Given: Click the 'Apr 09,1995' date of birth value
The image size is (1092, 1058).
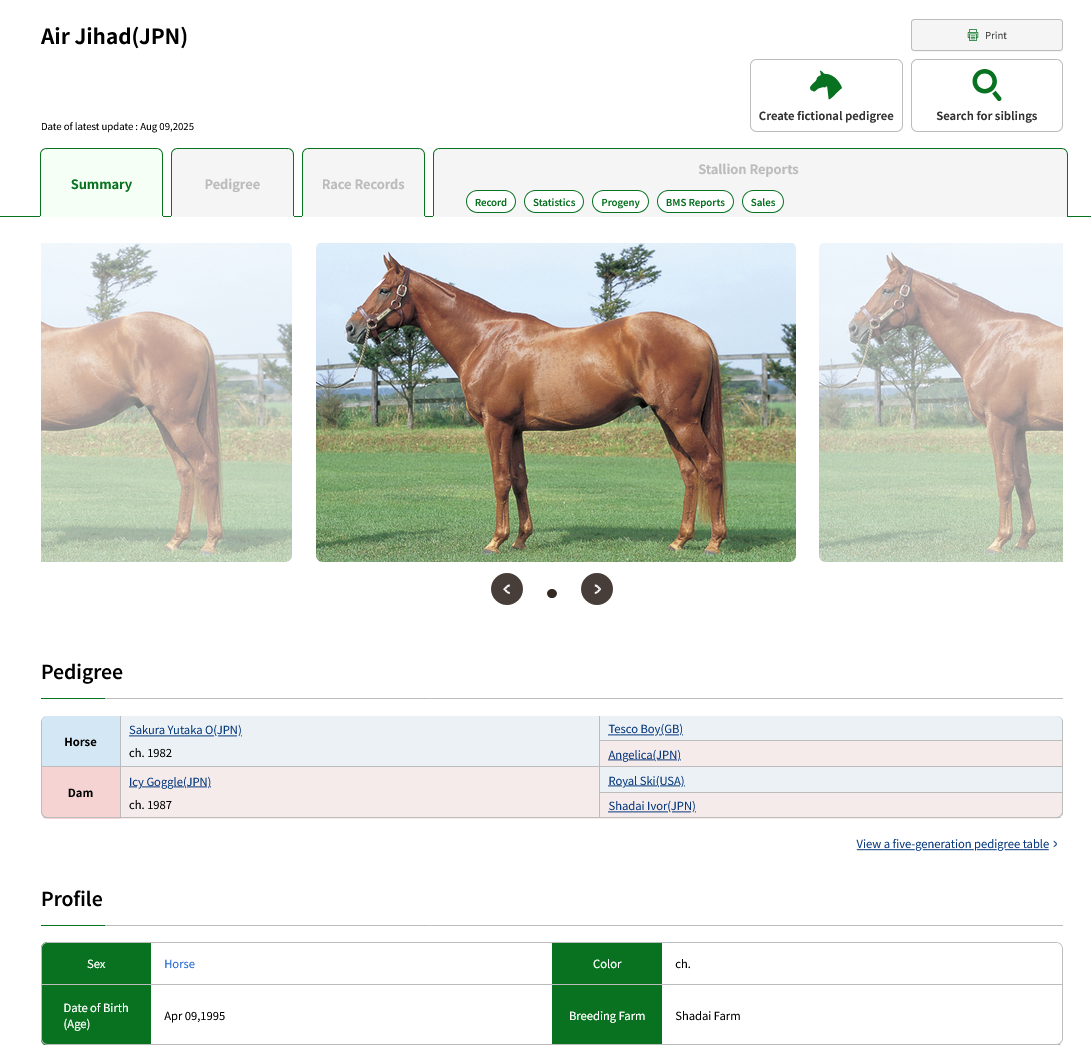Looking at the screenshot, I should pos(194,1016).
